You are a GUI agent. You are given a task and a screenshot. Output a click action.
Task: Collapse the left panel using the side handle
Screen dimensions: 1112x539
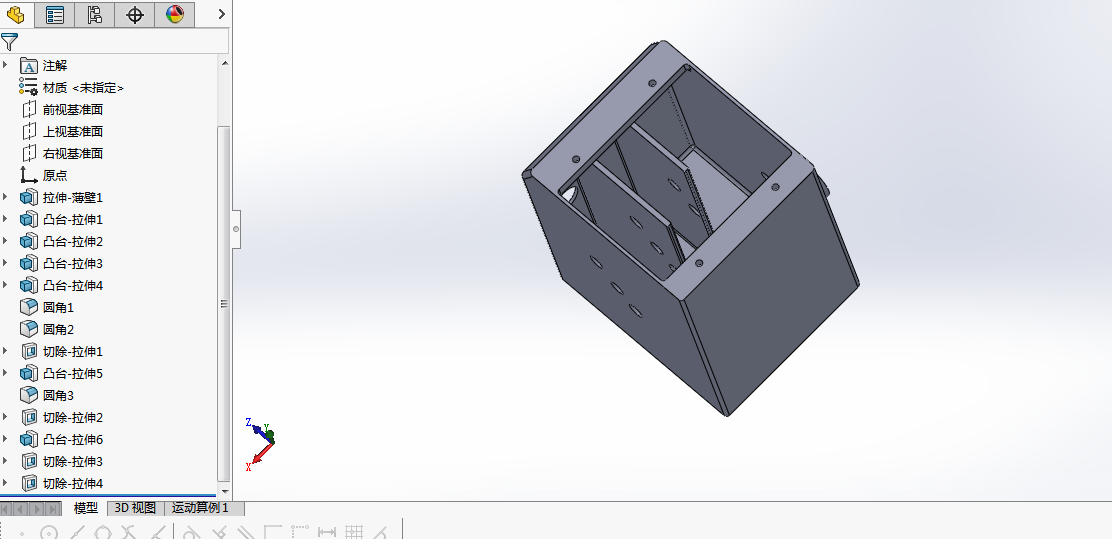pyautogui.click(x=237, y=229)
